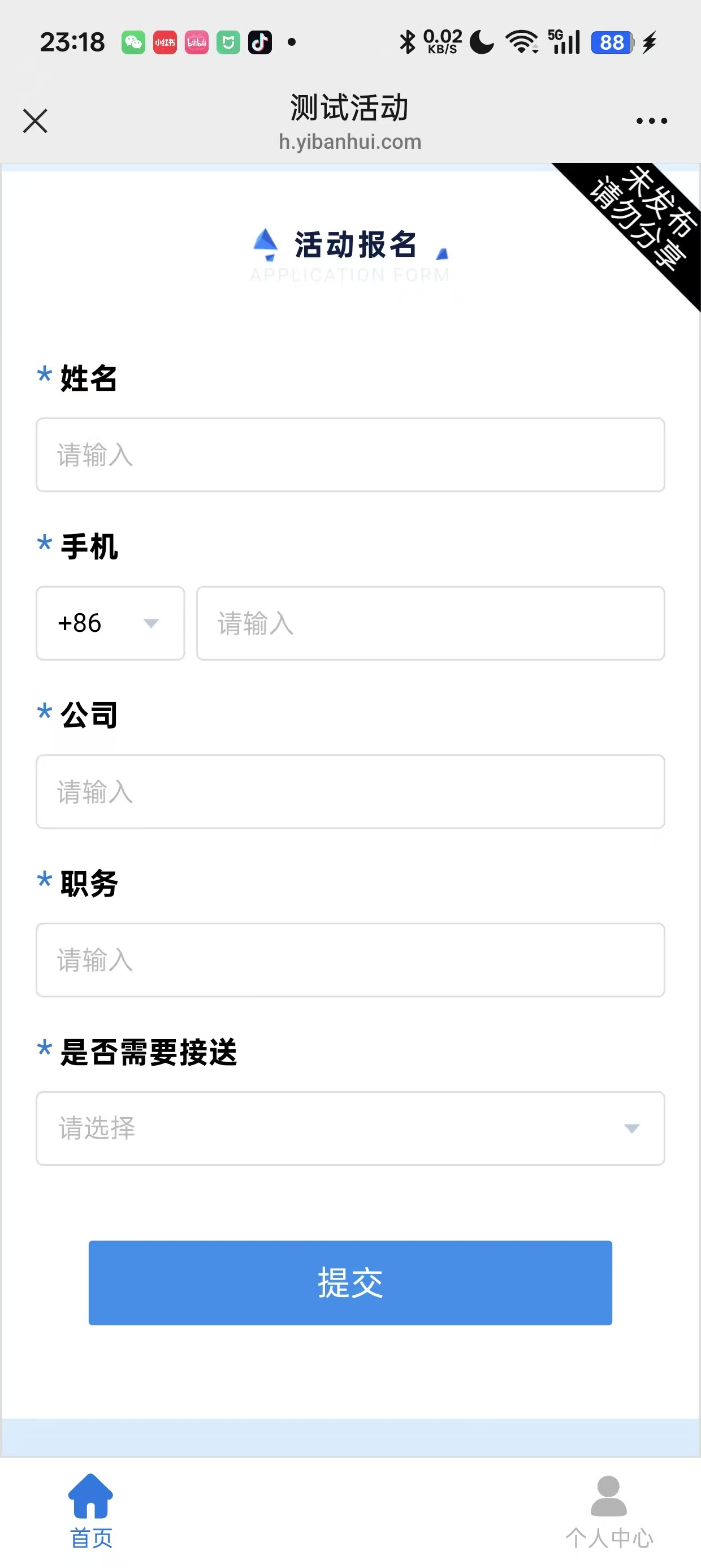The width and height of the screenshot is (701, 1568).
Task: Click the arrow in 请选择 dropdown
Action: coord(631,1129)
